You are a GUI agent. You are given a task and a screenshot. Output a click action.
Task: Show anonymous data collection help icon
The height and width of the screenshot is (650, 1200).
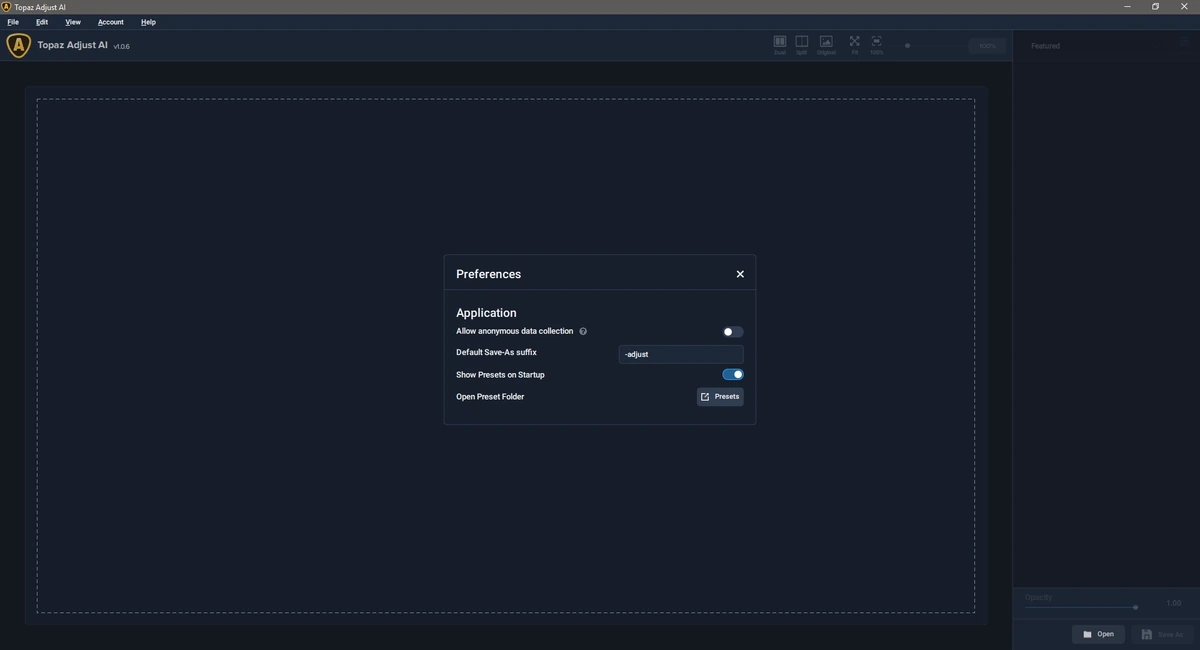[583, 331]
